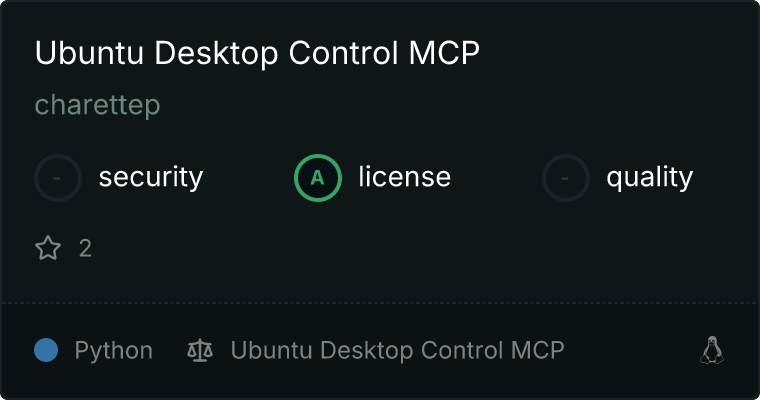Click the letter A inside green ring
760x400 pixels.
[x=317, y=178]
